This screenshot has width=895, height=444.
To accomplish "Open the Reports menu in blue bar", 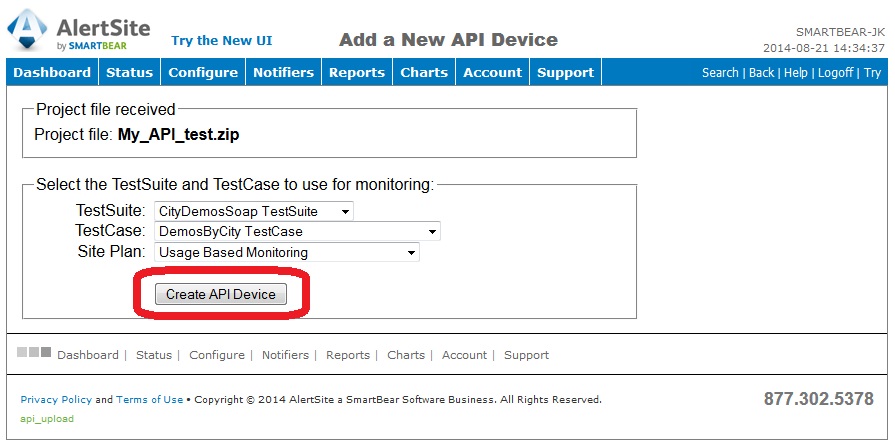I will pos(357,72).
